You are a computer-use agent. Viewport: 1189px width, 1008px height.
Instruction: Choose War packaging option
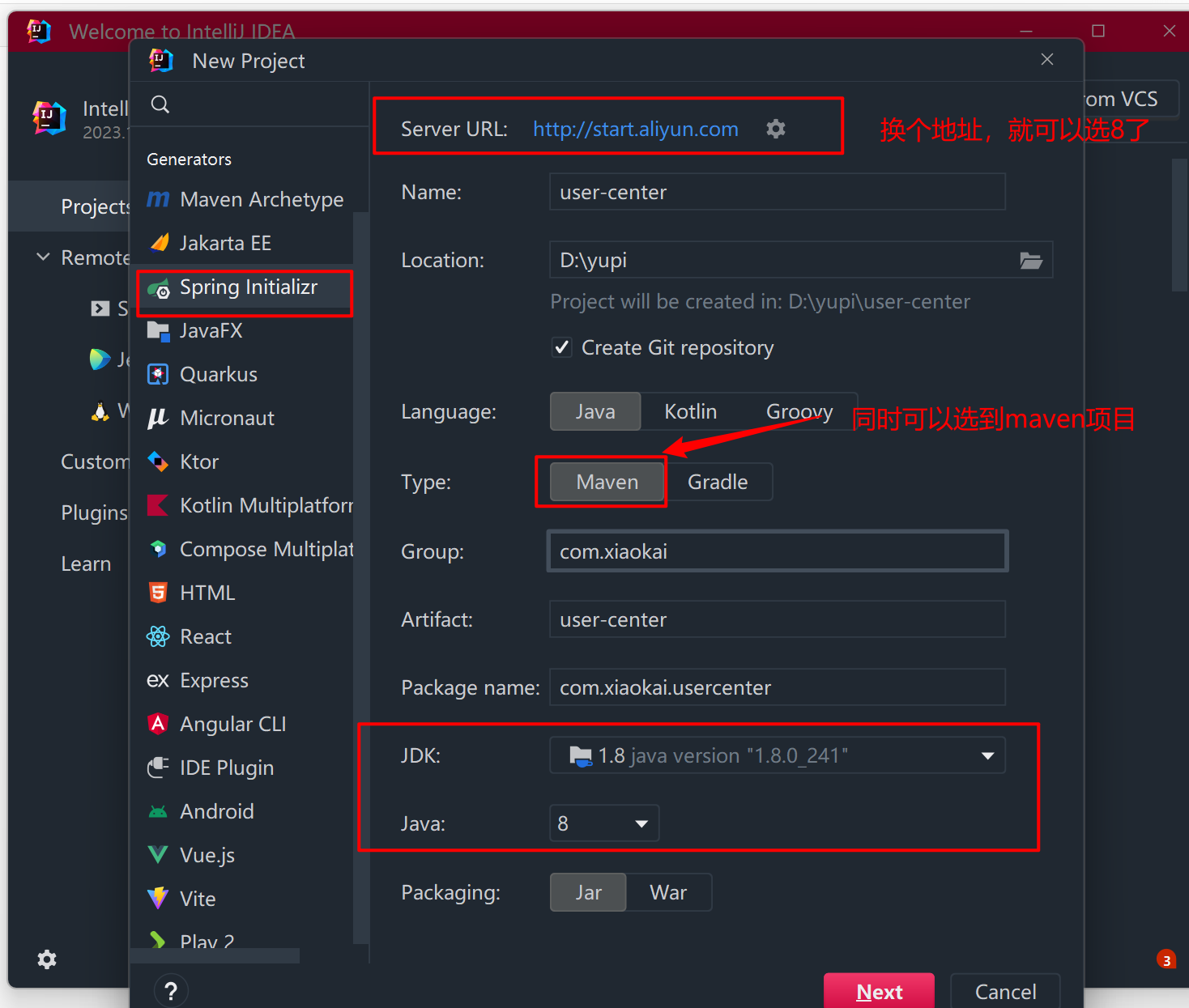(x=667, y=893)
